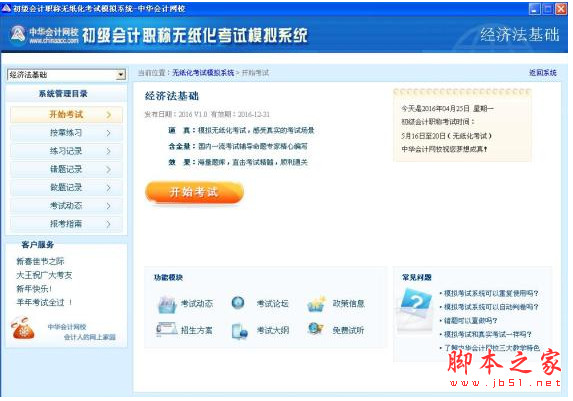
Task: Click the 羊年考试全过 text line
Action: point(44,303)
